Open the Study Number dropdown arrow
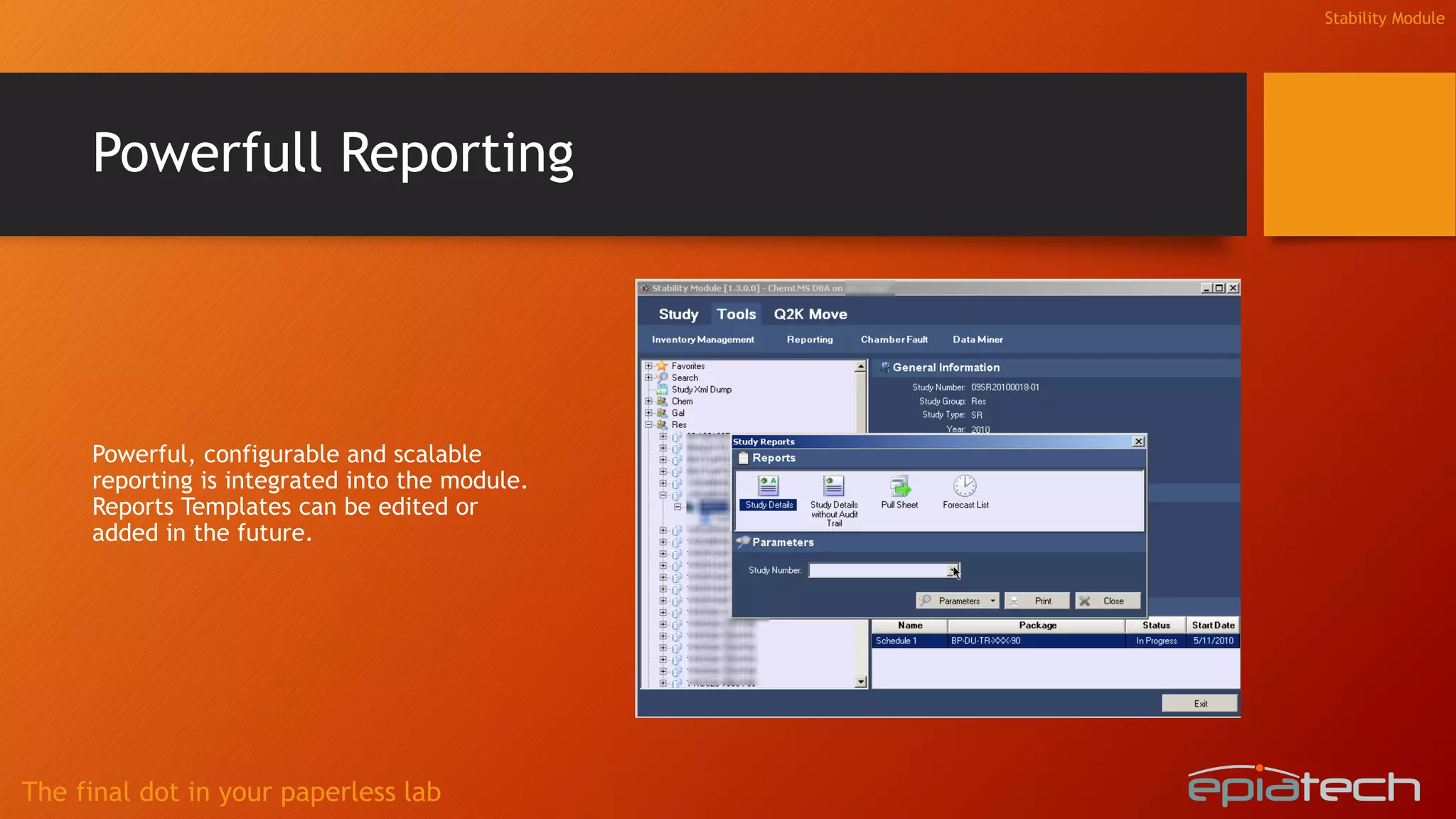This screenshot has height=819, width=1456. pos(953,571)
